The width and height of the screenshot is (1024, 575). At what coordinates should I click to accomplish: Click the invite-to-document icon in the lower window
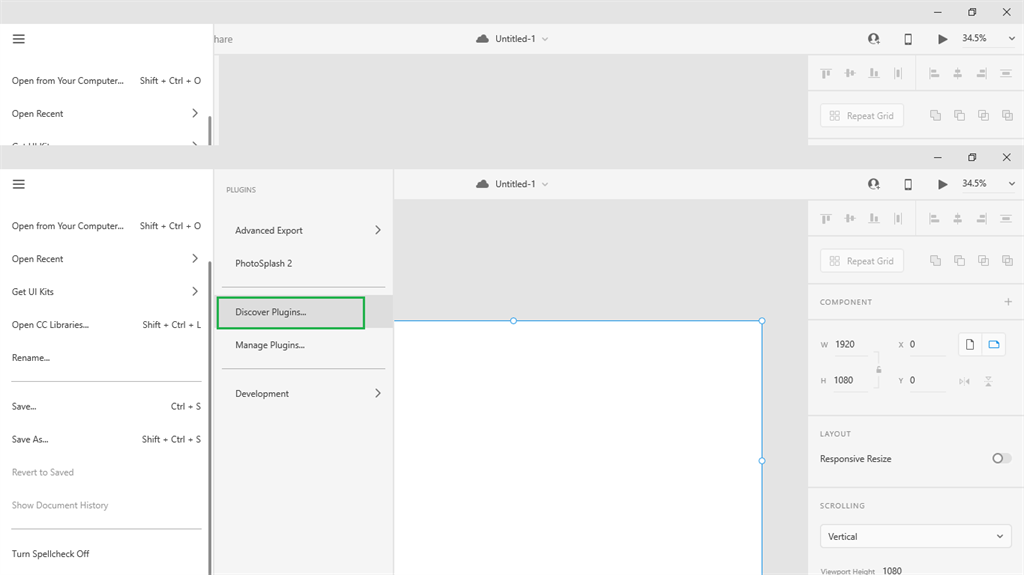click(x=874, y=184)
